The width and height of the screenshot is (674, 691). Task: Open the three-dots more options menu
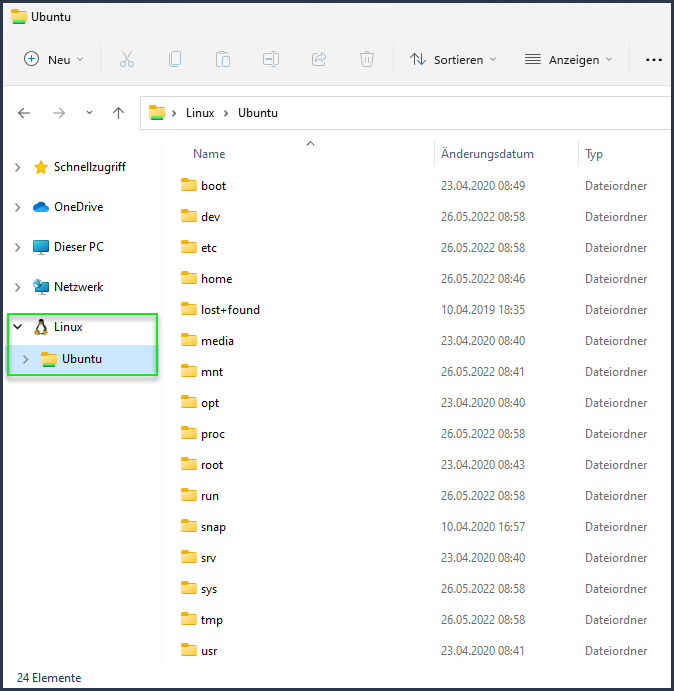[653, 60]
